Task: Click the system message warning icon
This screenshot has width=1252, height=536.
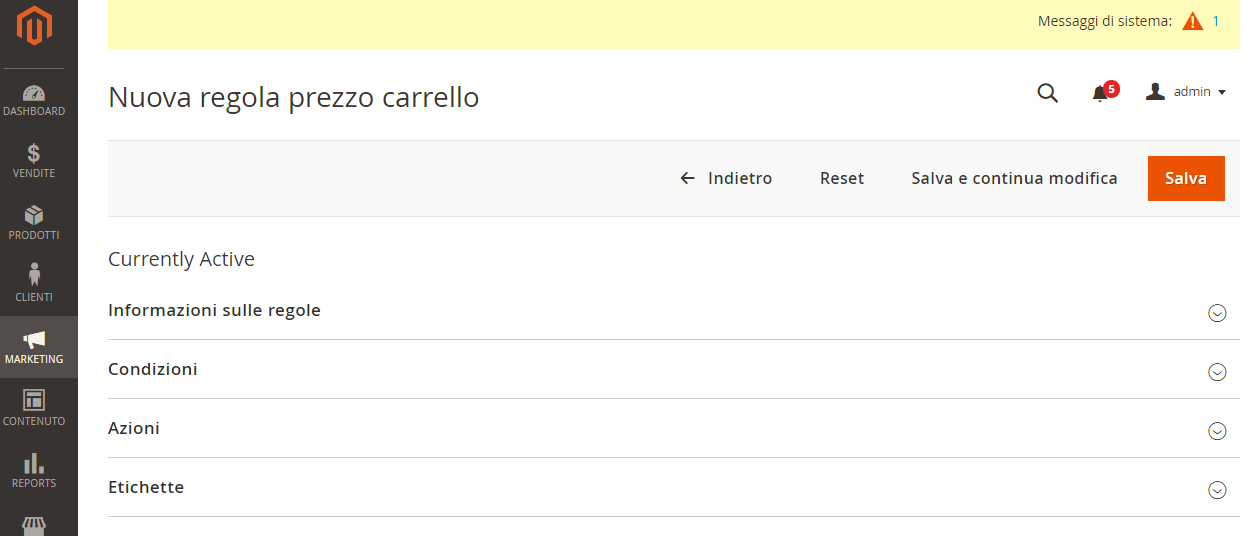Action: 1192,21
